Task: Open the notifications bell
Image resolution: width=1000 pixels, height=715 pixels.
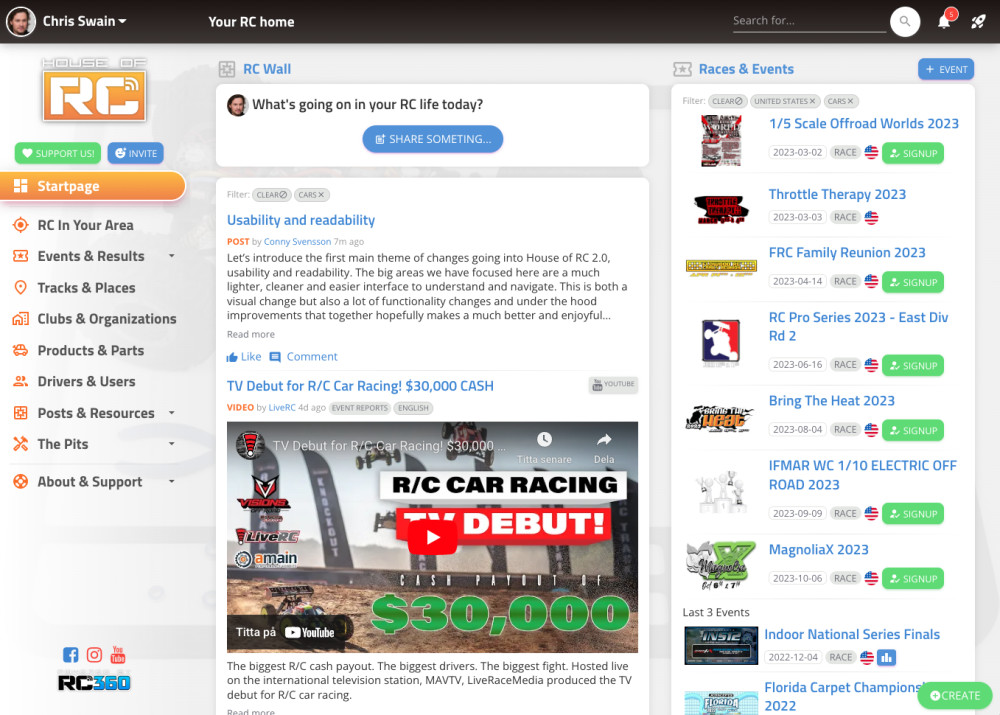Action: pyautogui.click(x=944, y=22)
